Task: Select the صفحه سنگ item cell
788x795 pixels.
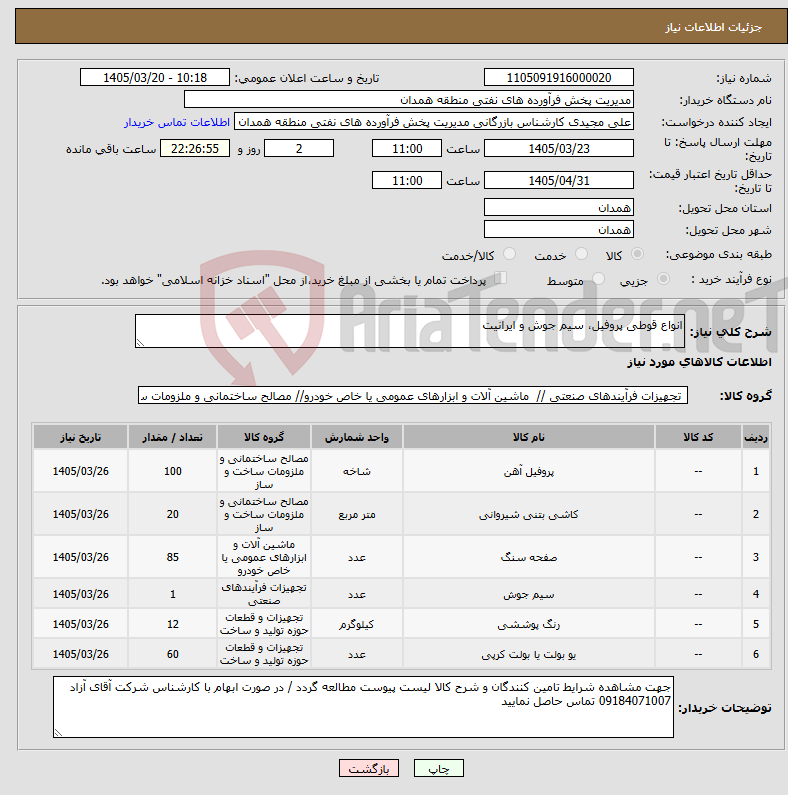Action: click(528, 557)
